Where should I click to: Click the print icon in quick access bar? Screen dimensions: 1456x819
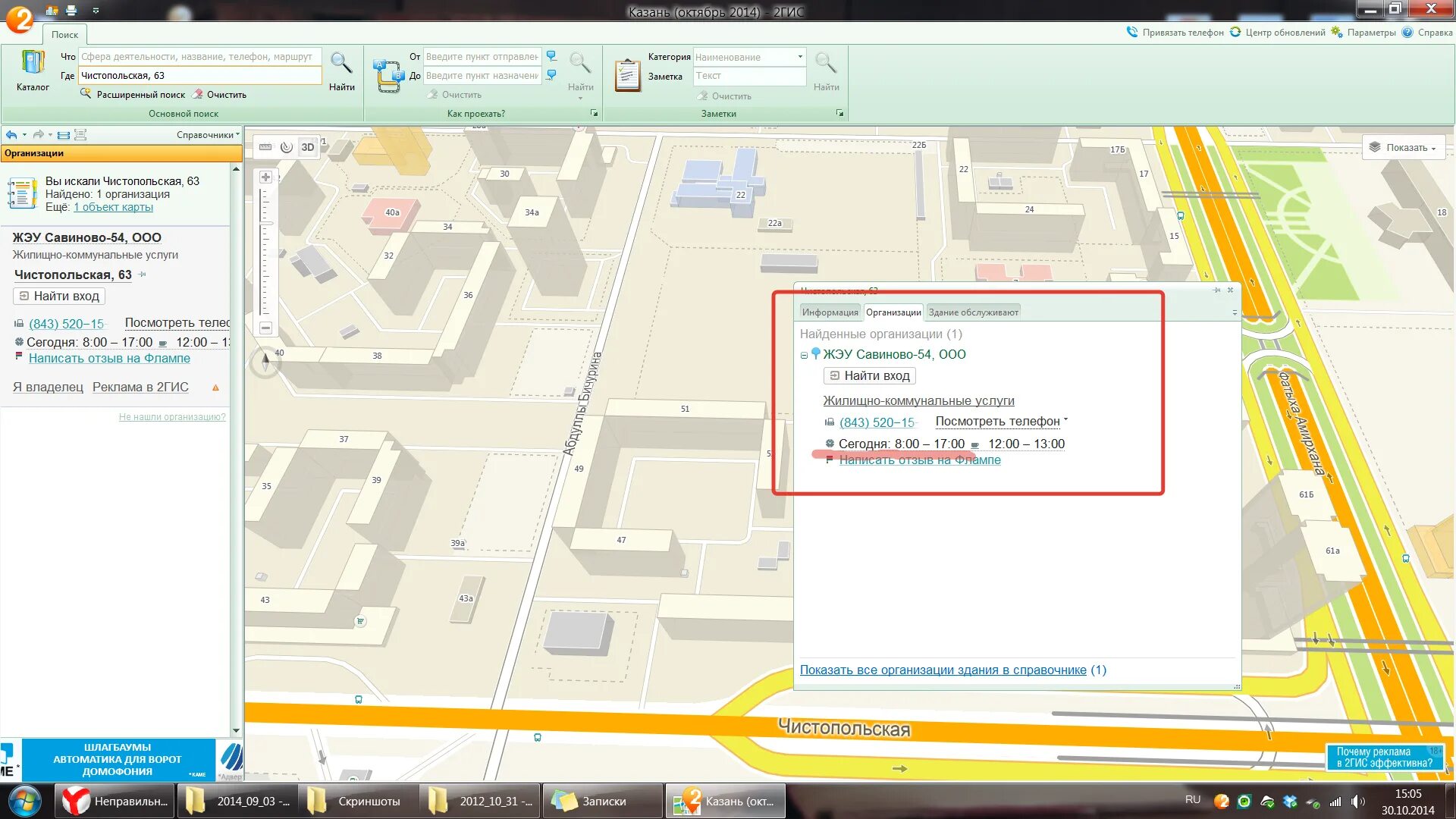71,11
